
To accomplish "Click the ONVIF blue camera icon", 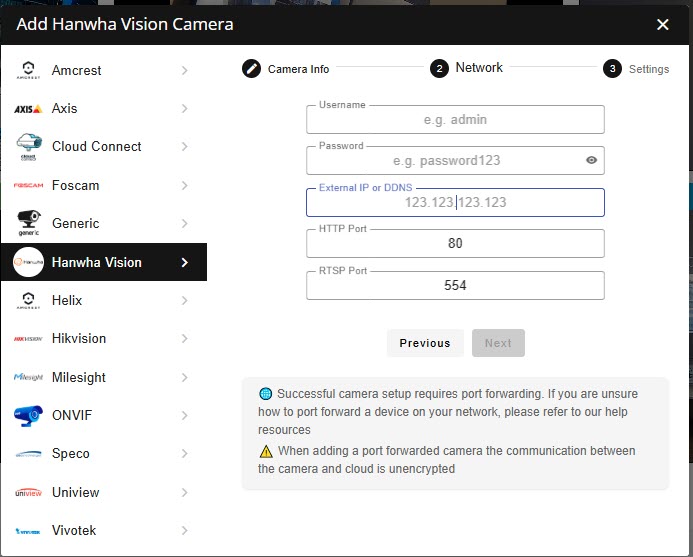I will 28,415.
